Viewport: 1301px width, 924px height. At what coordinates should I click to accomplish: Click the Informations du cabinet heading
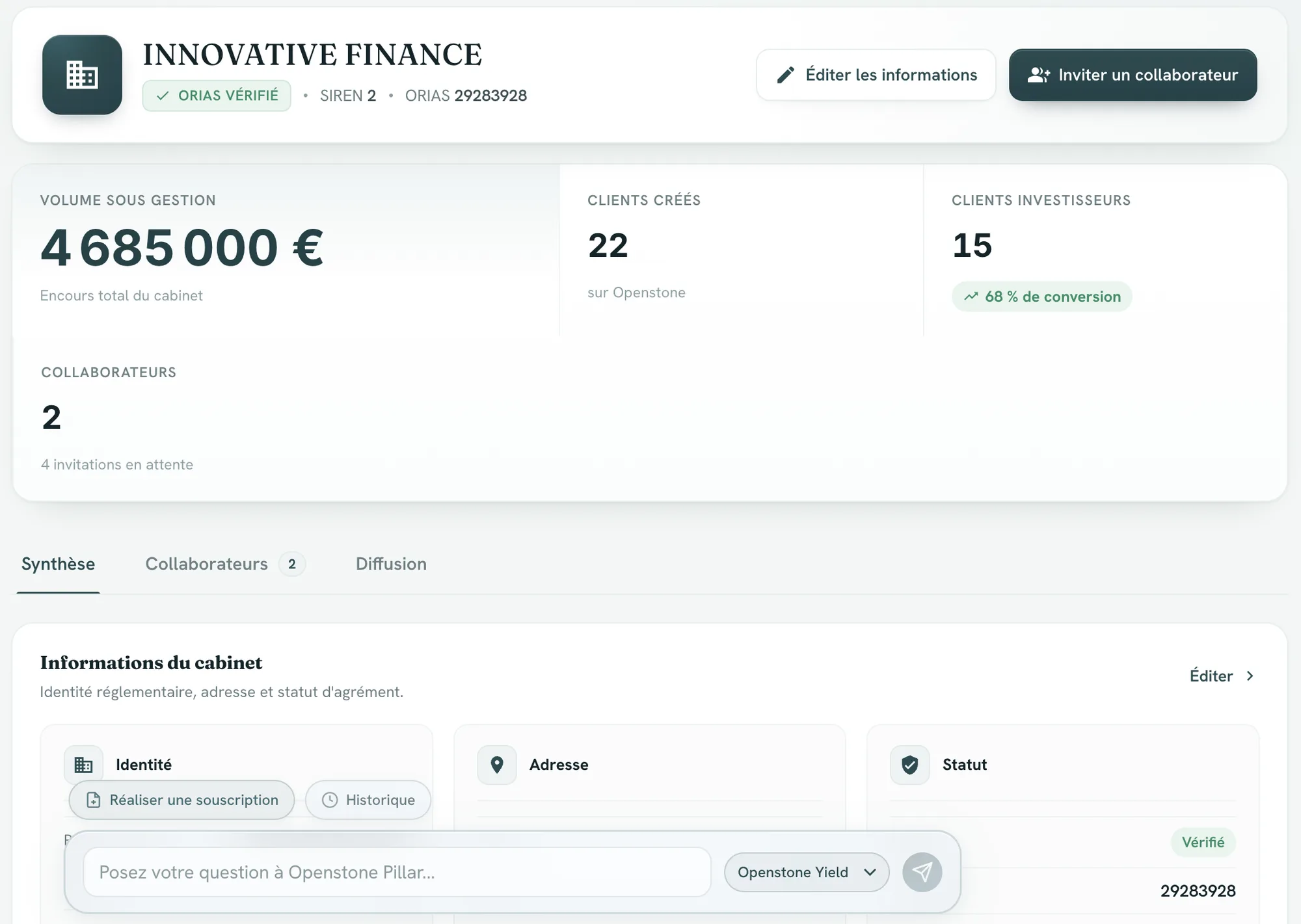click(x=152, y=663)
